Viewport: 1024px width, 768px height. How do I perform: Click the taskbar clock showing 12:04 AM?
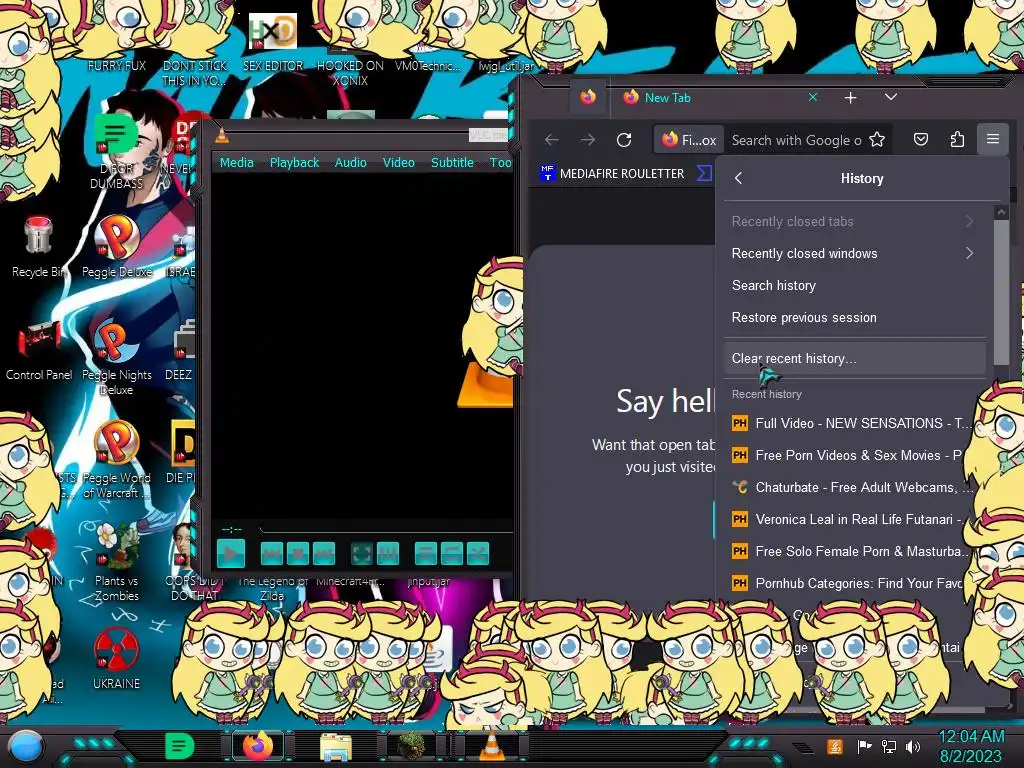coord(971,746)
